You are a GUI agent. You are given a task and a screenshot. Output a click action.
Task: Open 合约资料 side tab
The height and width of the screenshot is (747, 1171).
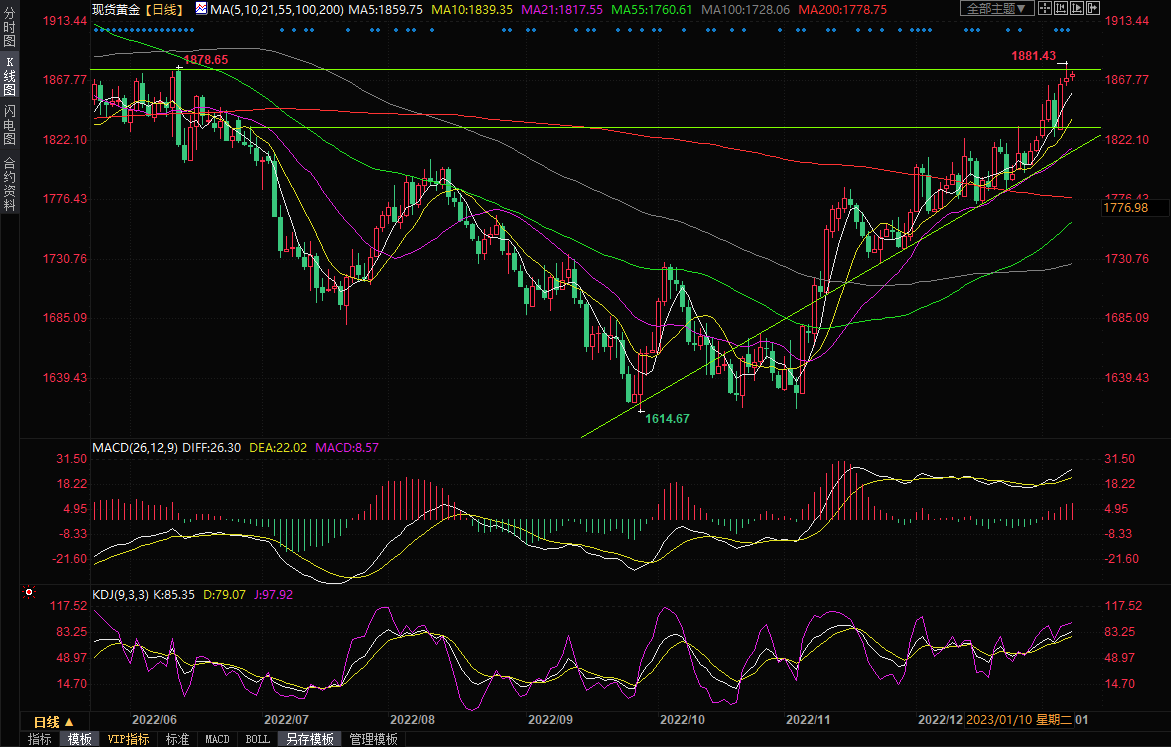[x=9, y=184]
